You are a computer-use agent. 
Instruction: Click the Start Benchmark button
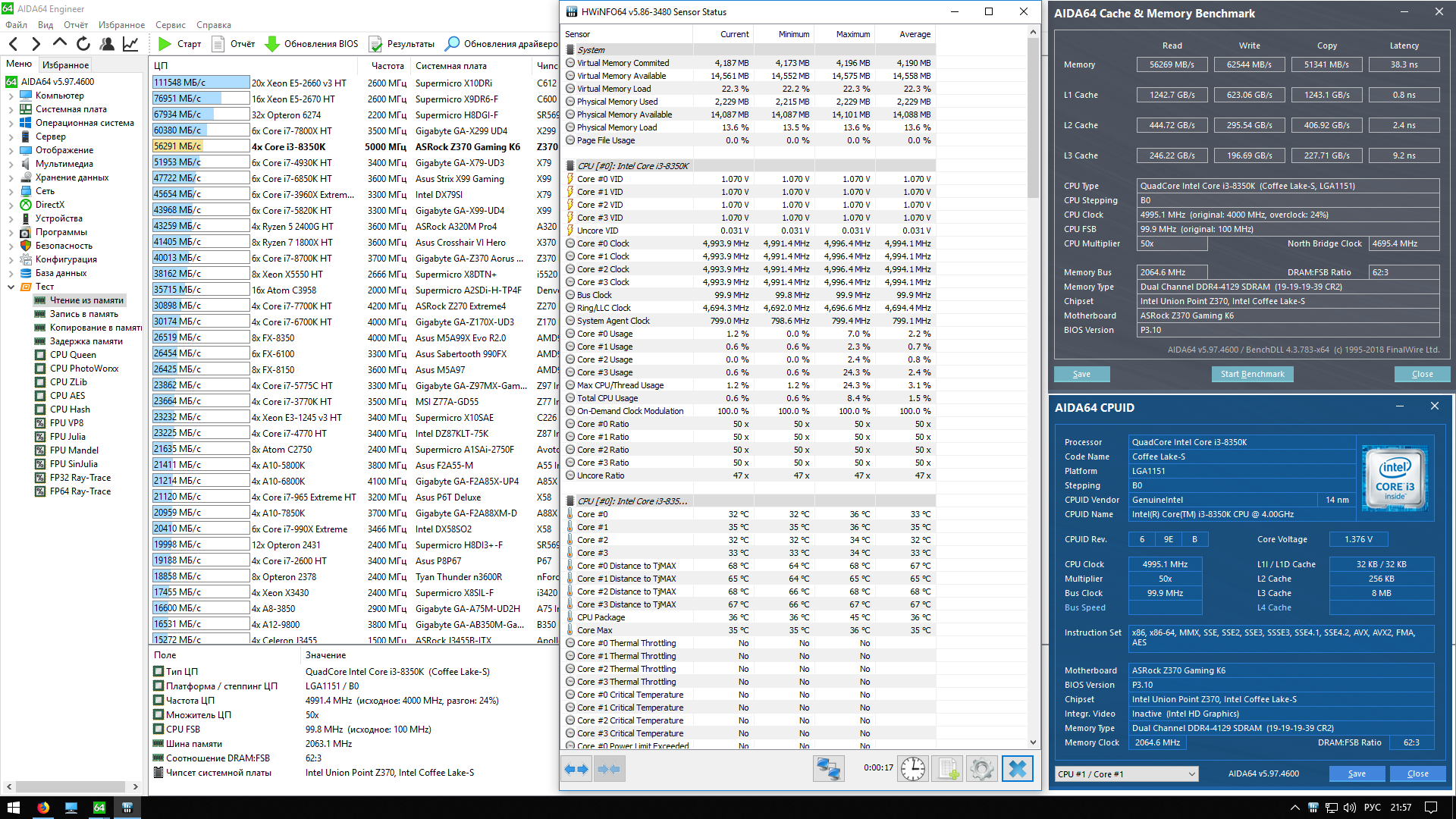pyautogui.click(x=1252, y=374)
